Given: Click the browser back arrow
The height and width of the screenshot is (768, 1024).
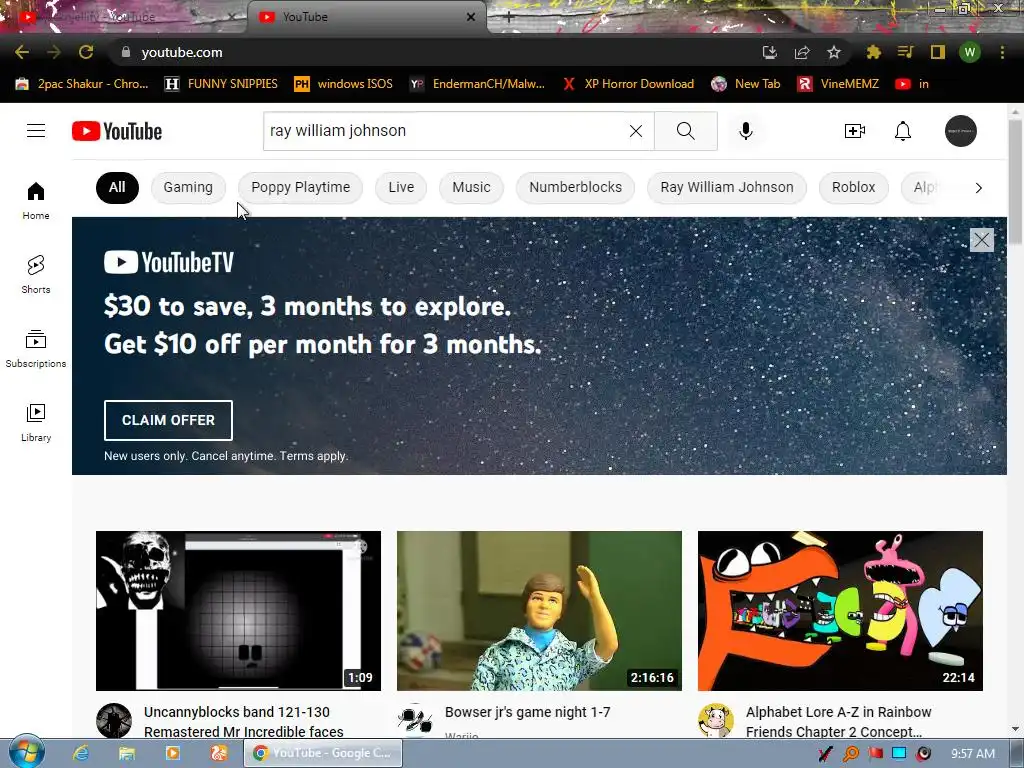Looking at the screenshot, I should [22, 52].
